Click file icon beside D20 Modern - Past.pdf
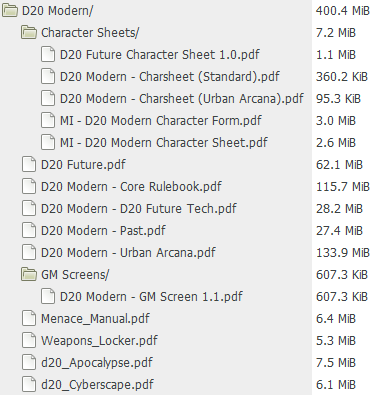Image resolution: width=377 pixels, height=398 pixels. 29,231
